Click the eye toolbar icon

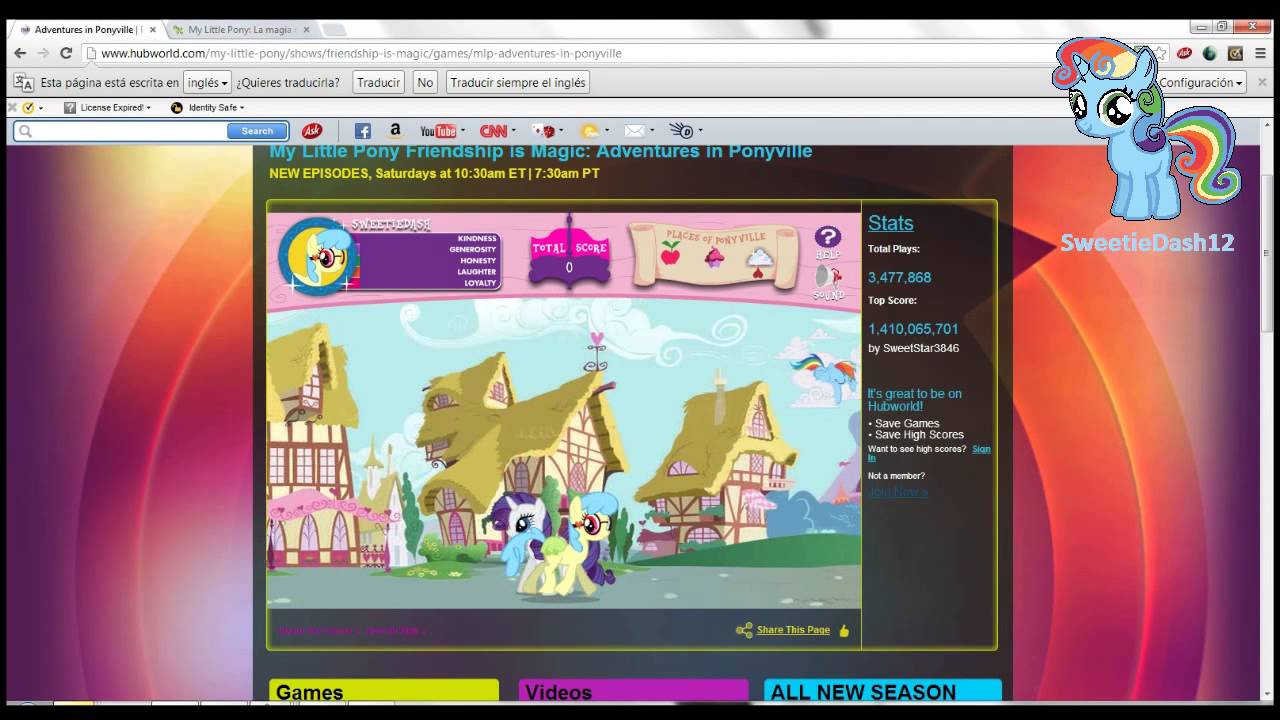681,131
